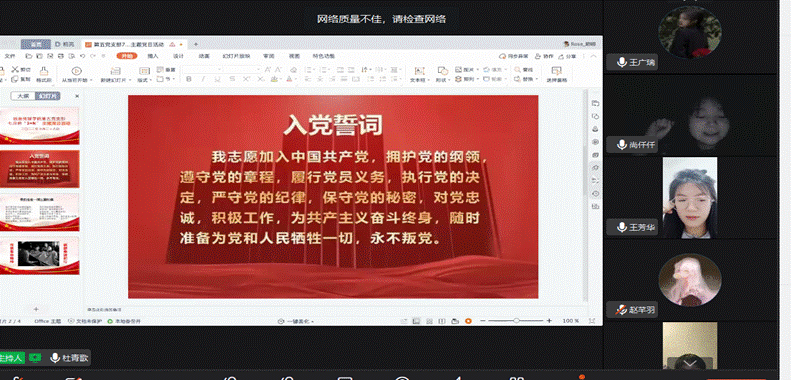791x380 pixels.
Task: Click the 协作 collaborate button
Action: [x=544, y=57]
